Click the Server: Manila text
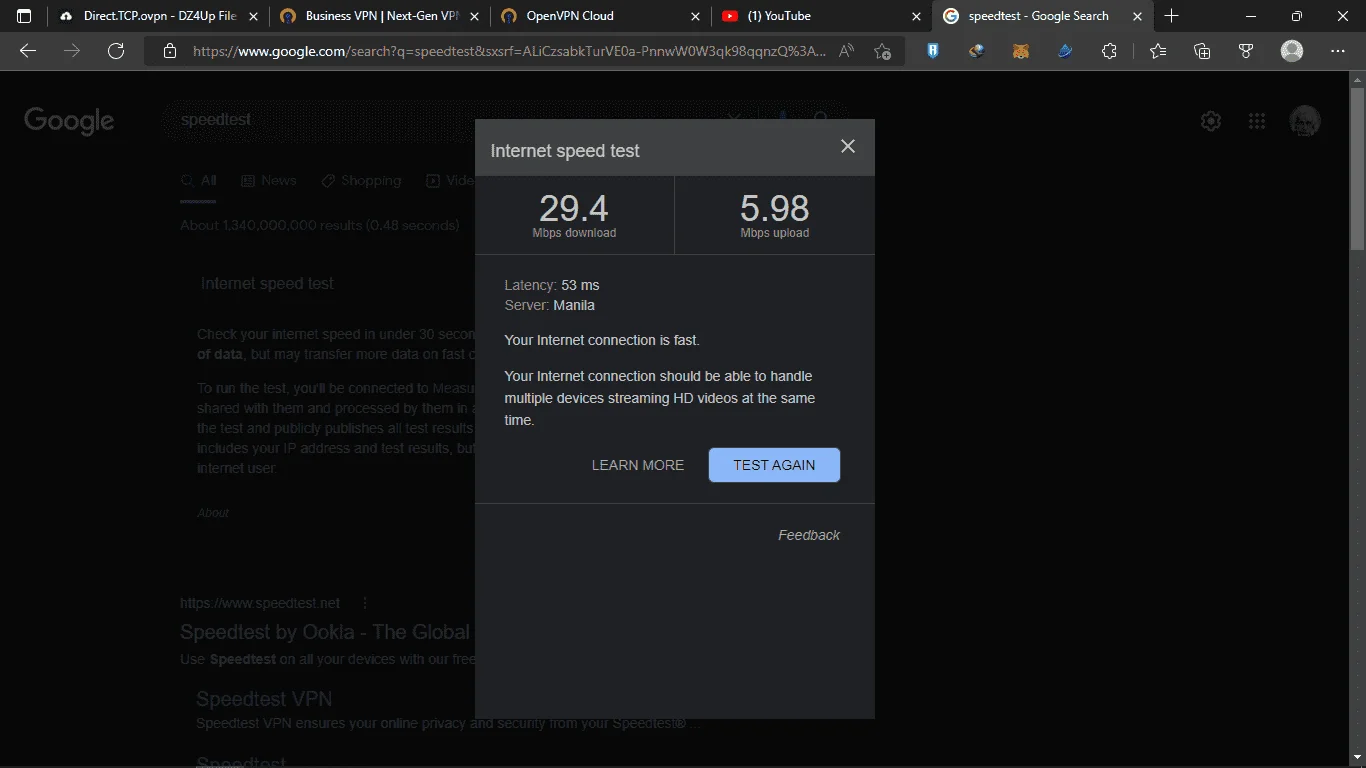 [x=550, y=305]
